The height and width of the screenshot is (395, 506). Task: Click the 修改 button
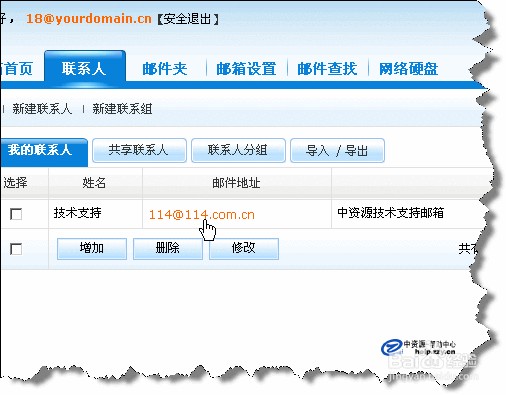pyautogui.click(x=244, y=248)
